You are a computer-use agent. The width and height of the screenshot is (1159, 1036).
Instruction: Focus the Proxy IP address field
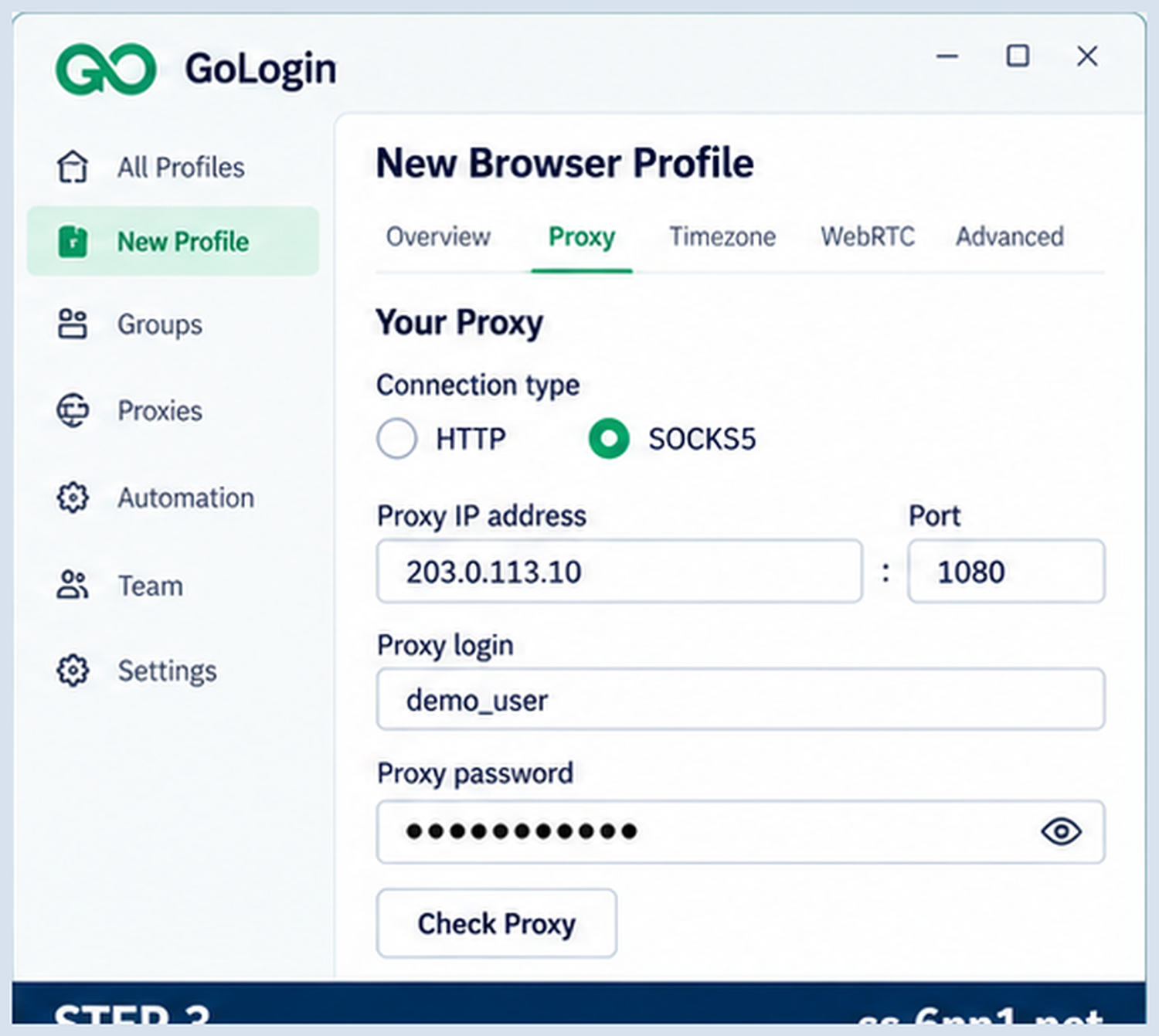(x=619, y=571)
